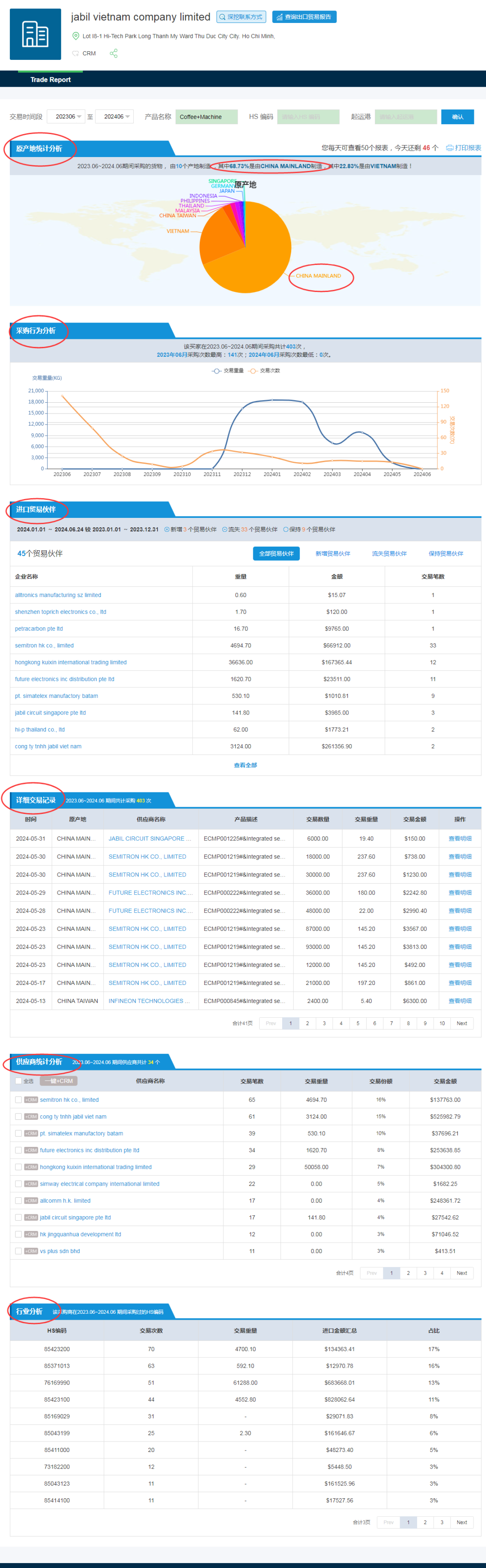Click +CRM badge next to vs plus sdn bhd
Screen dimensions: 486x1568
point(31,1251)
